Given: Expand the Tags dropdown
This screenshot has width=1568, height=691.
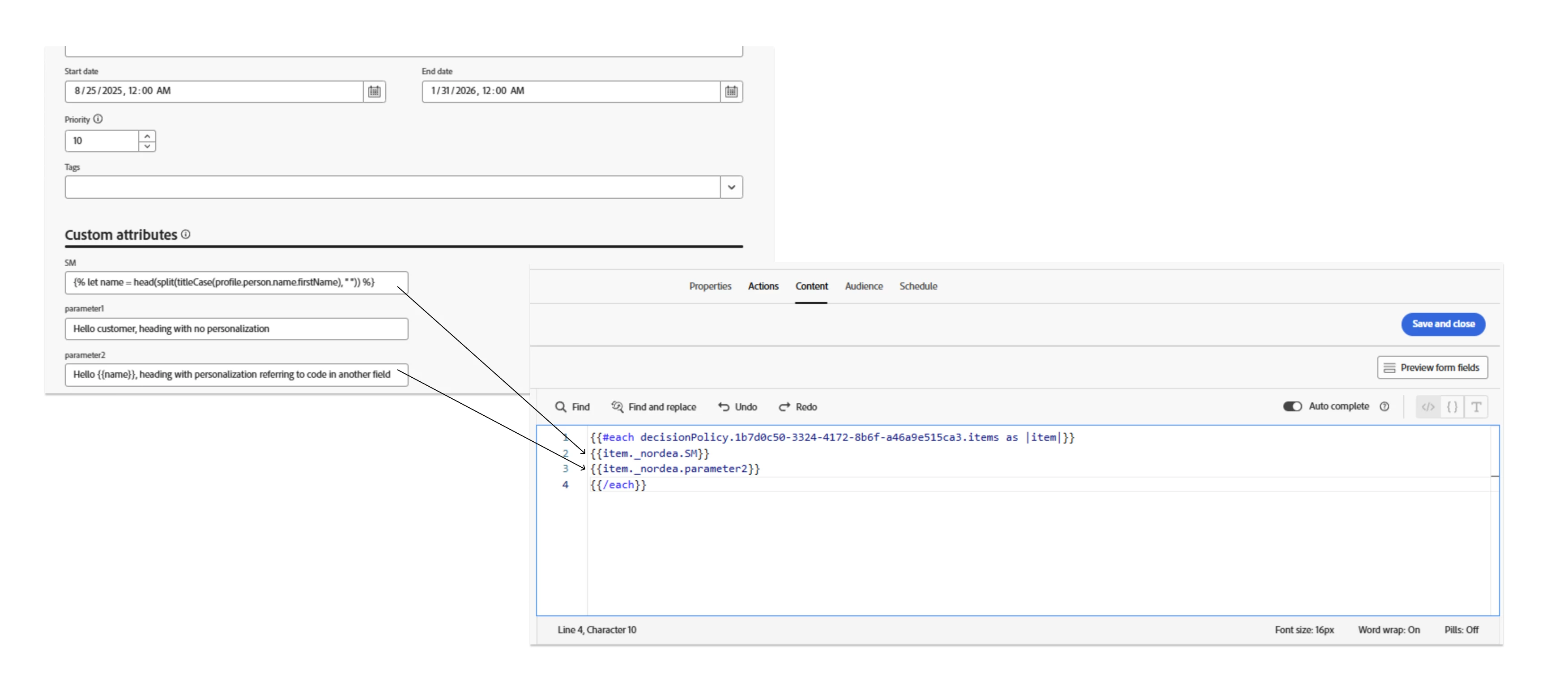Looking at the screenshot, I should point(731,188).
